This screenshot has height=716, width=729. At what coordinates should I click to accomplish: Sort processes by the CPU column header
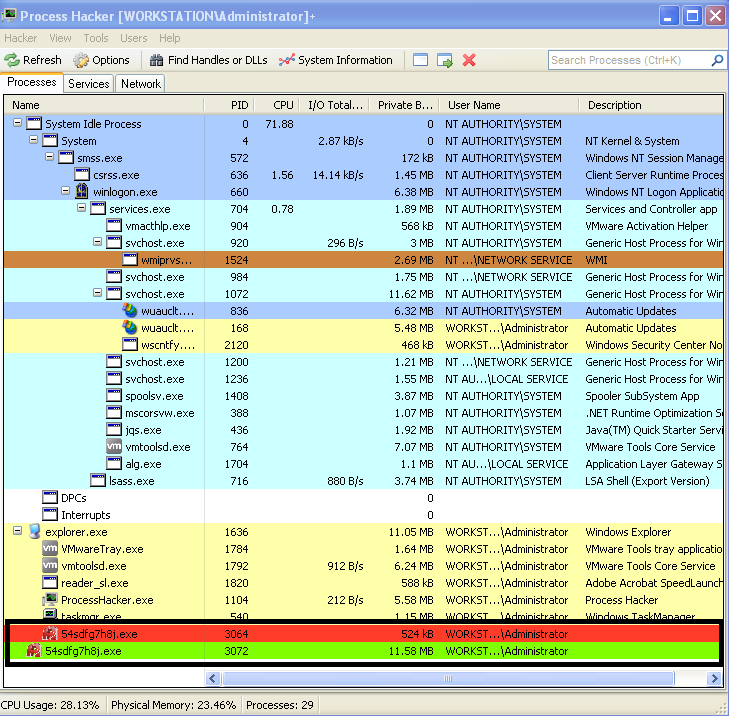point(283,105)
